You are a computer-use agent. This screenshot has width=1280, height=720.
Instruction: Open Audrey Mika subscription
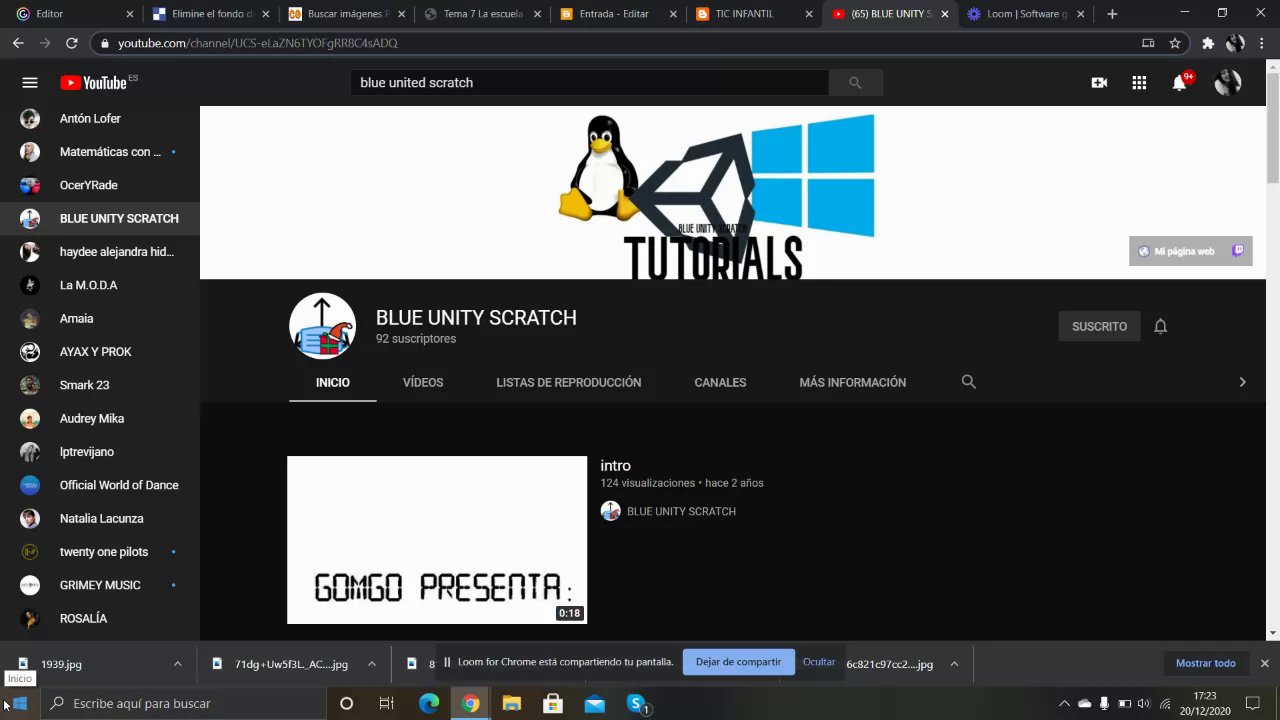[x=100, y=418]
